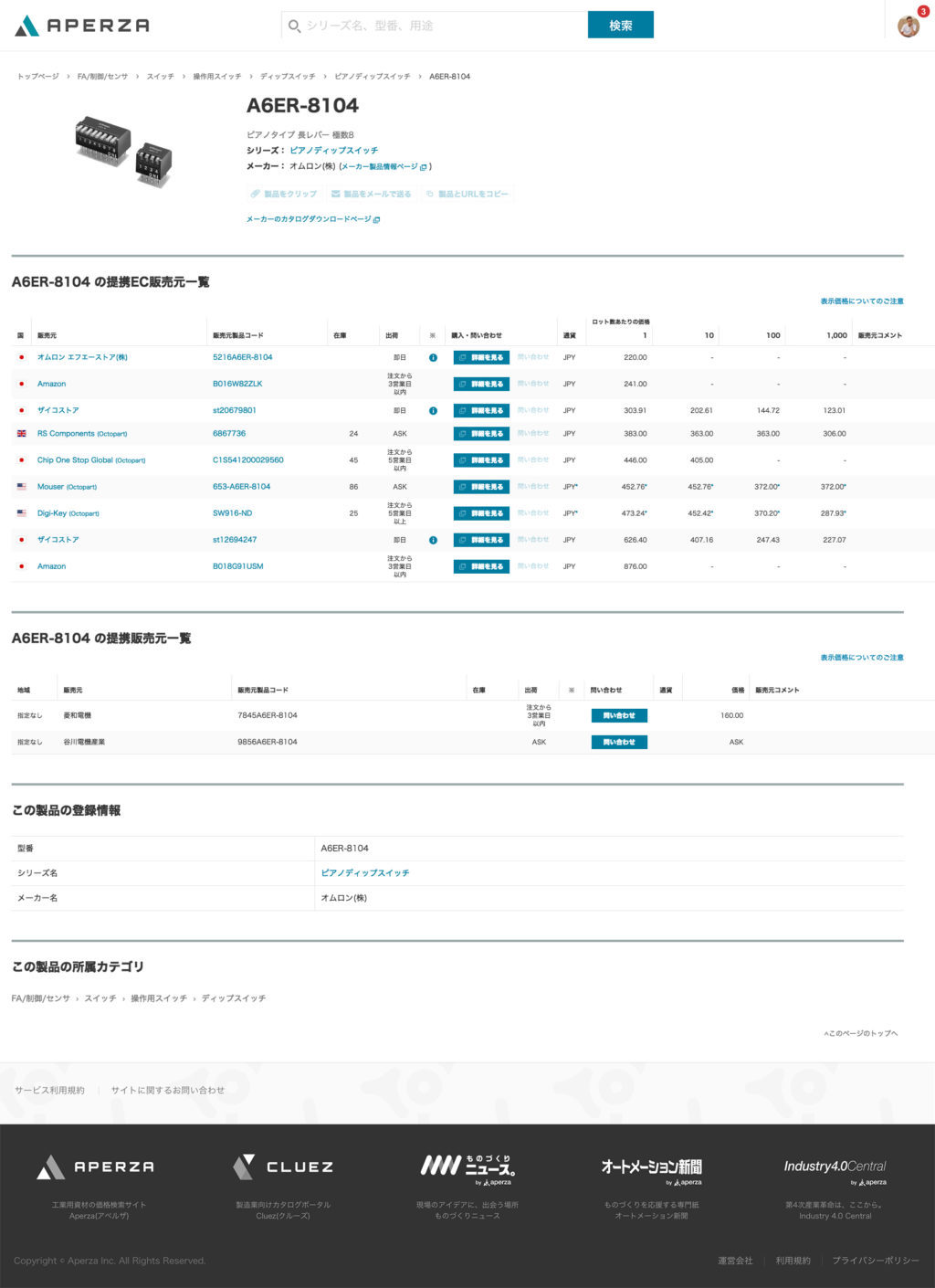Click the info icon in オムロン エフエーストア row
Image resolution: width=935 pixels, height=1288 pixels.
click(x=433, y=358)
